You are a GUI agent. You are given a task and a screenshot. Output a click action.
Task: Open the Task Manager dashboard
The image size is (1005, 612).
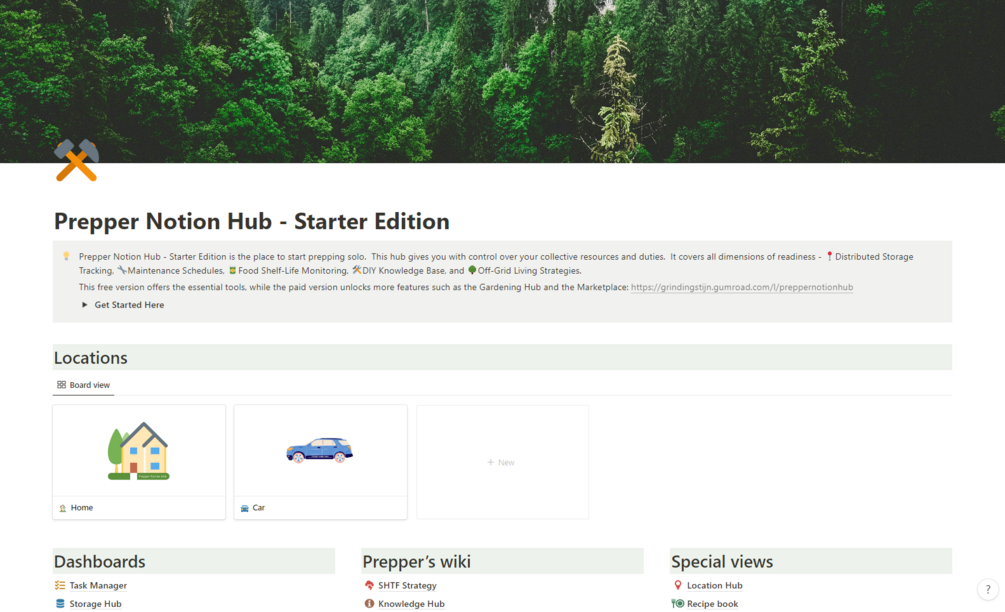coord(95,585)
